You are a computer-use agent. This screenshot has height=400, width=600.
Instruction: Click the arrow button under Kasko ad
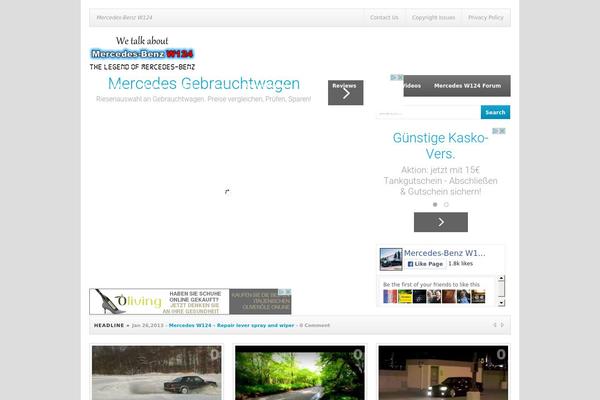[441, 222]
